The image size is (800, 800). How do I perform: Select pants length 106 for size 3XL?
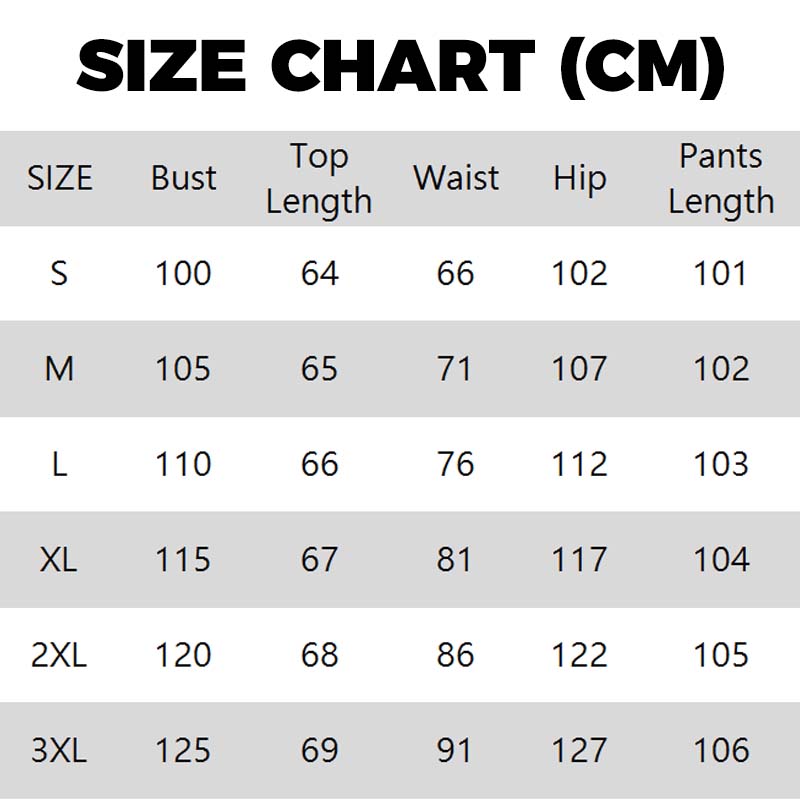pyautogui.click(x=721, y=750)
